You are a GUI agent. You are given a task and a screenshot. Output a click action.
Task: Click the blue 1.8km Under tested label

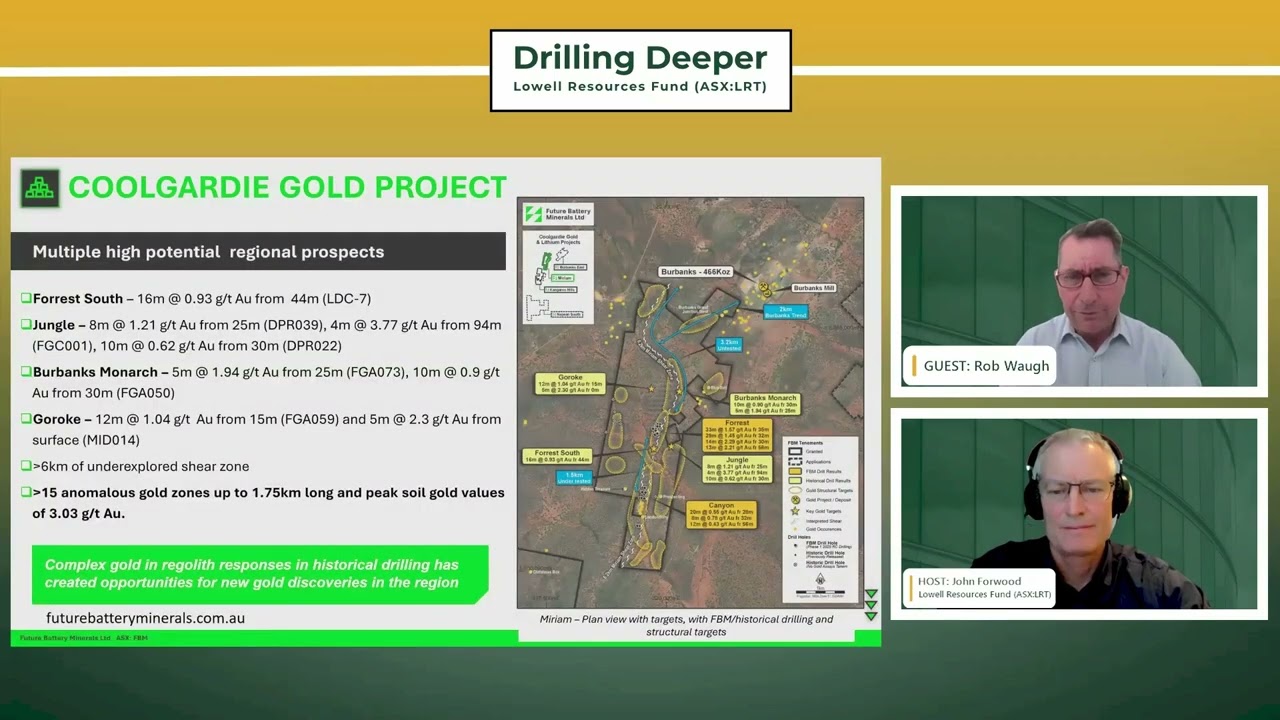(x=574, y=478)
